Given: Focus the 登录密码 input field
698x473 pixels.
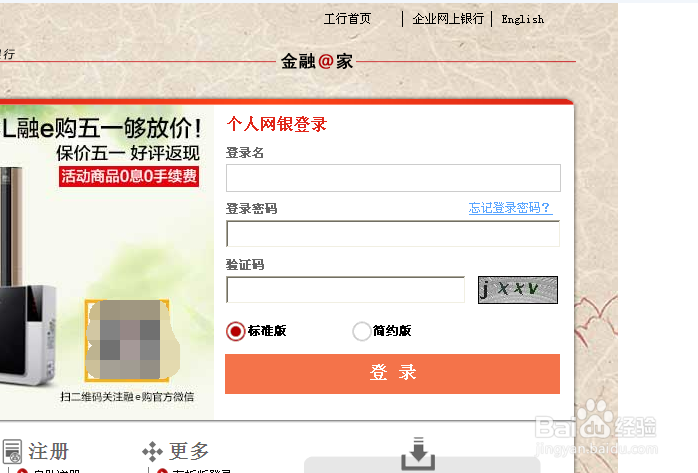Looking at the screenshot, I should [x=393, y=234].
